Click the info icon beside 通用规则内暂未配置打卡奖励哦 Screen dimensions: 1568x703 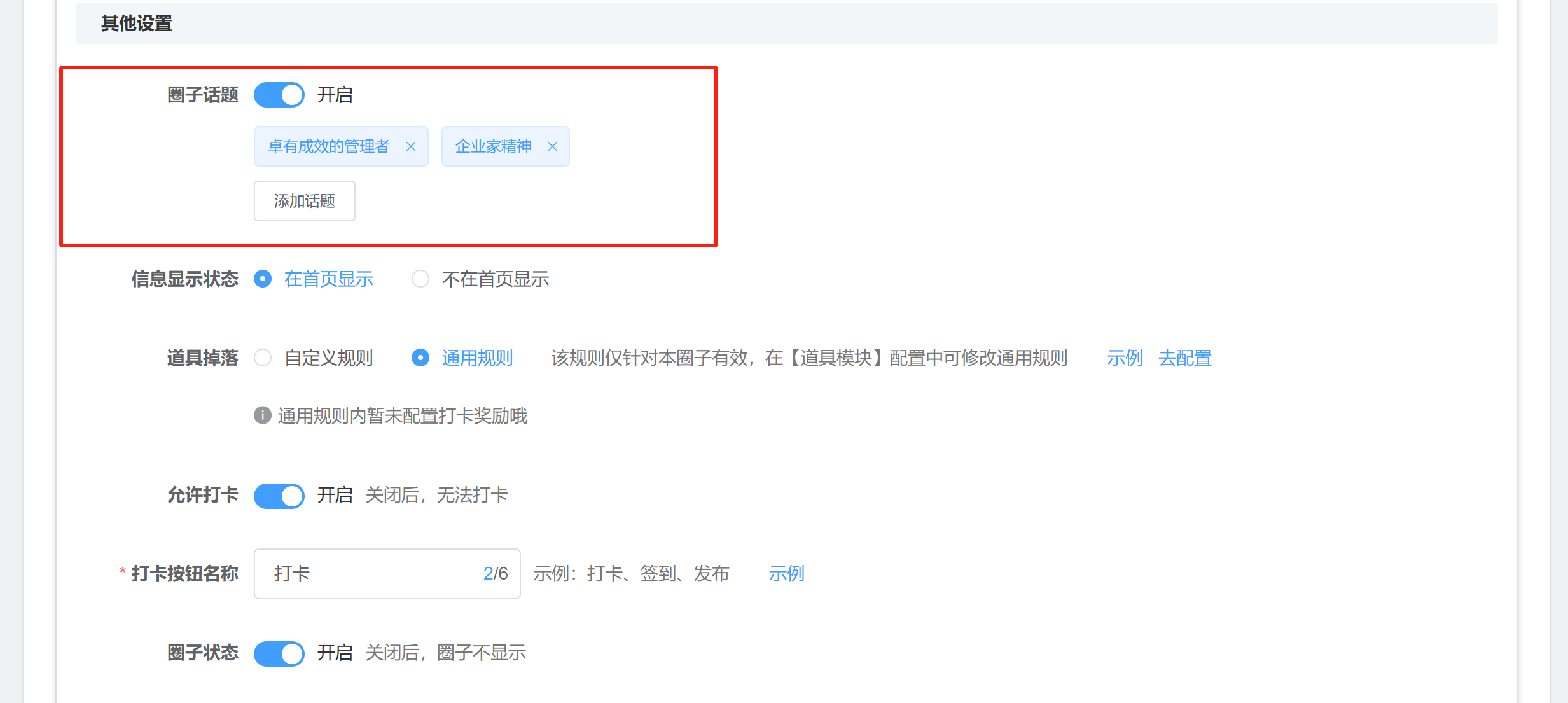click(x=262, y=415)
